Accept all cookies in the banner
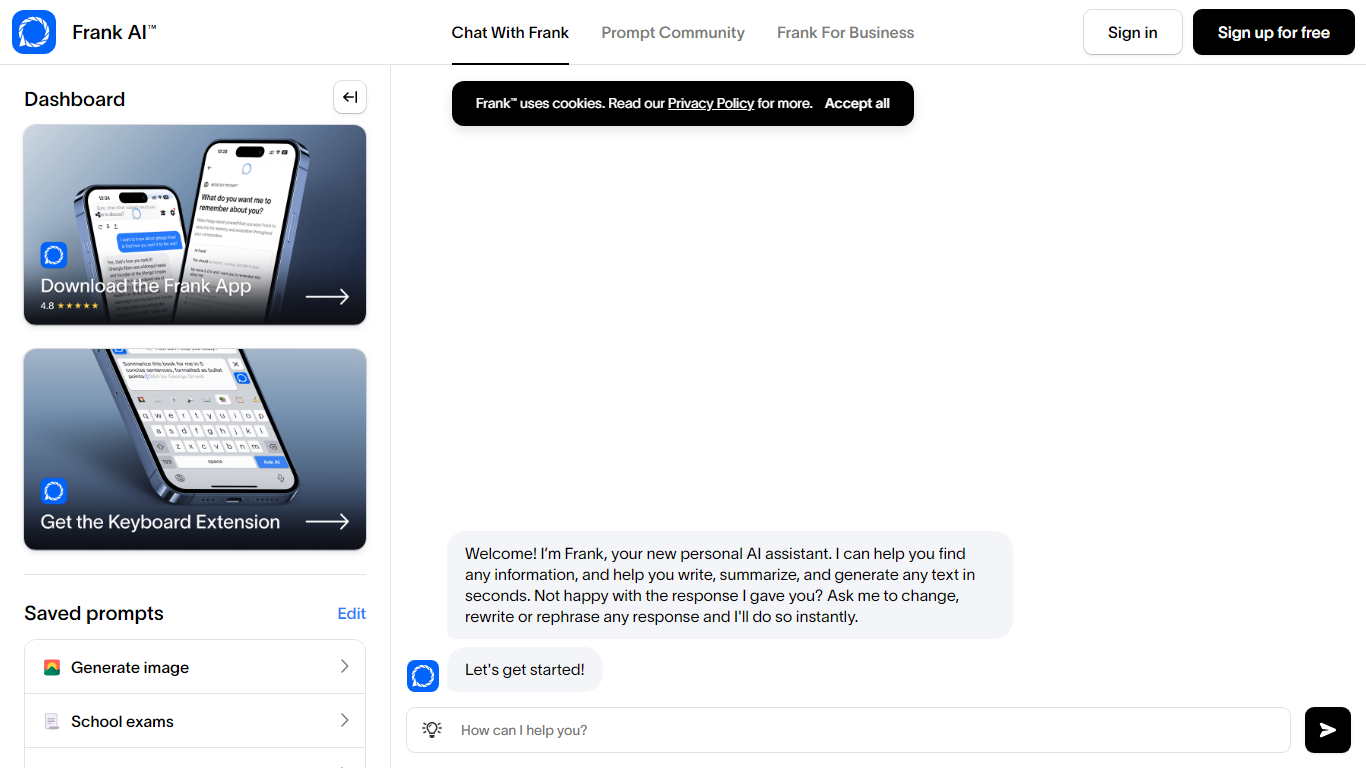Screen dimensions: 1366x768 coord(857,103)
